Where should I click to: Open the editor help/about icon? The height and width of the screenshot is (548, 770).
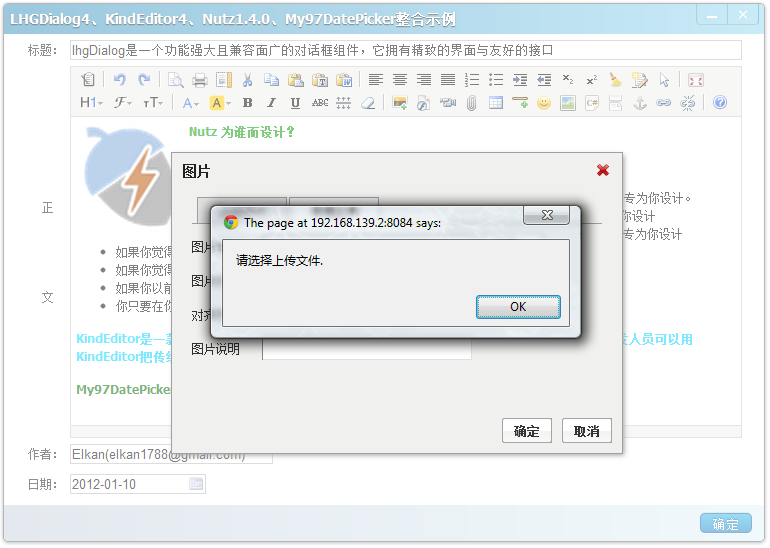(x=720, y=103)
